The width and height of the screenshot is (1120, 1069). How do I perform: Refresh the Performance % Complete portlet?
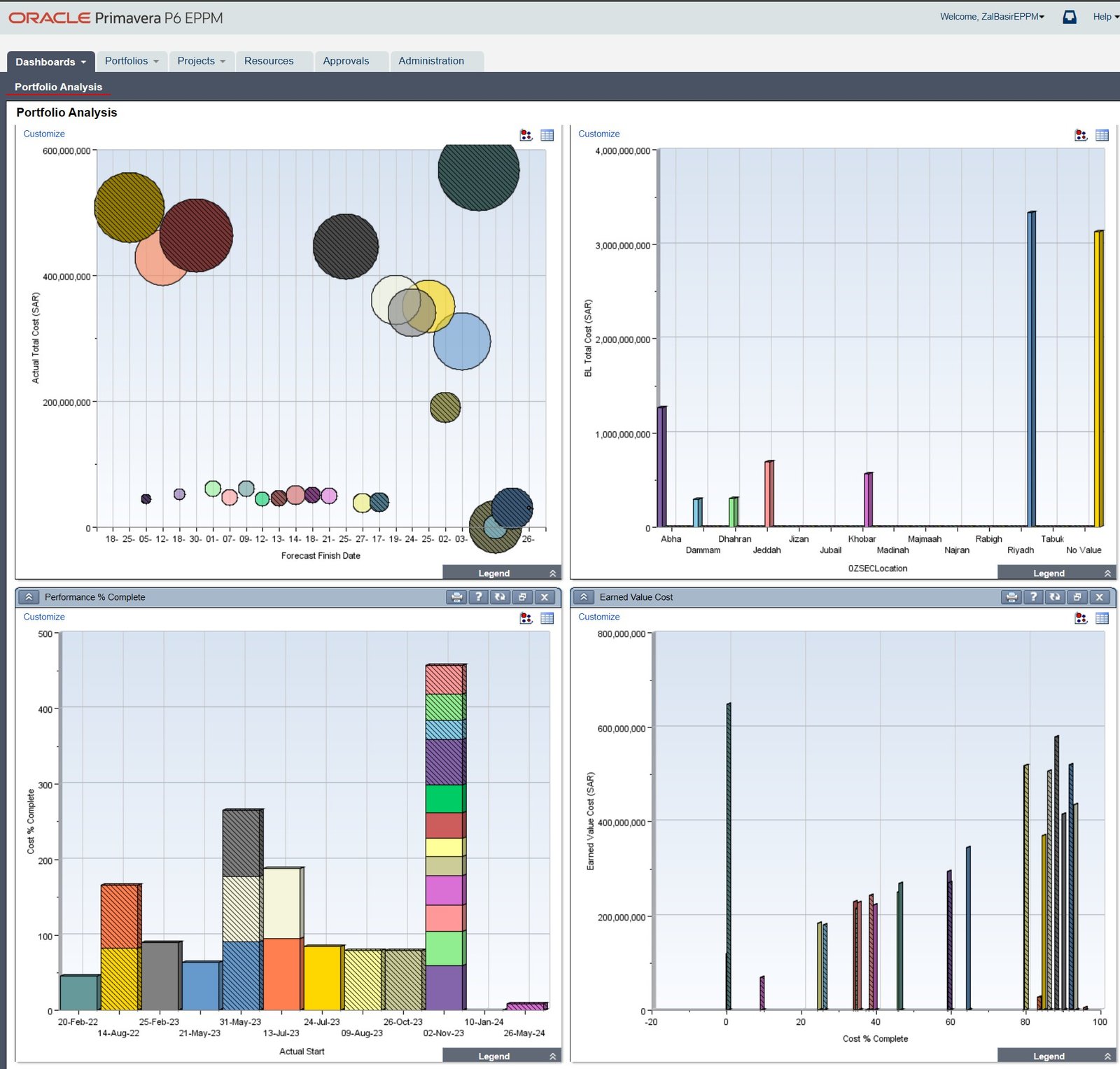[x=500, y=597]
